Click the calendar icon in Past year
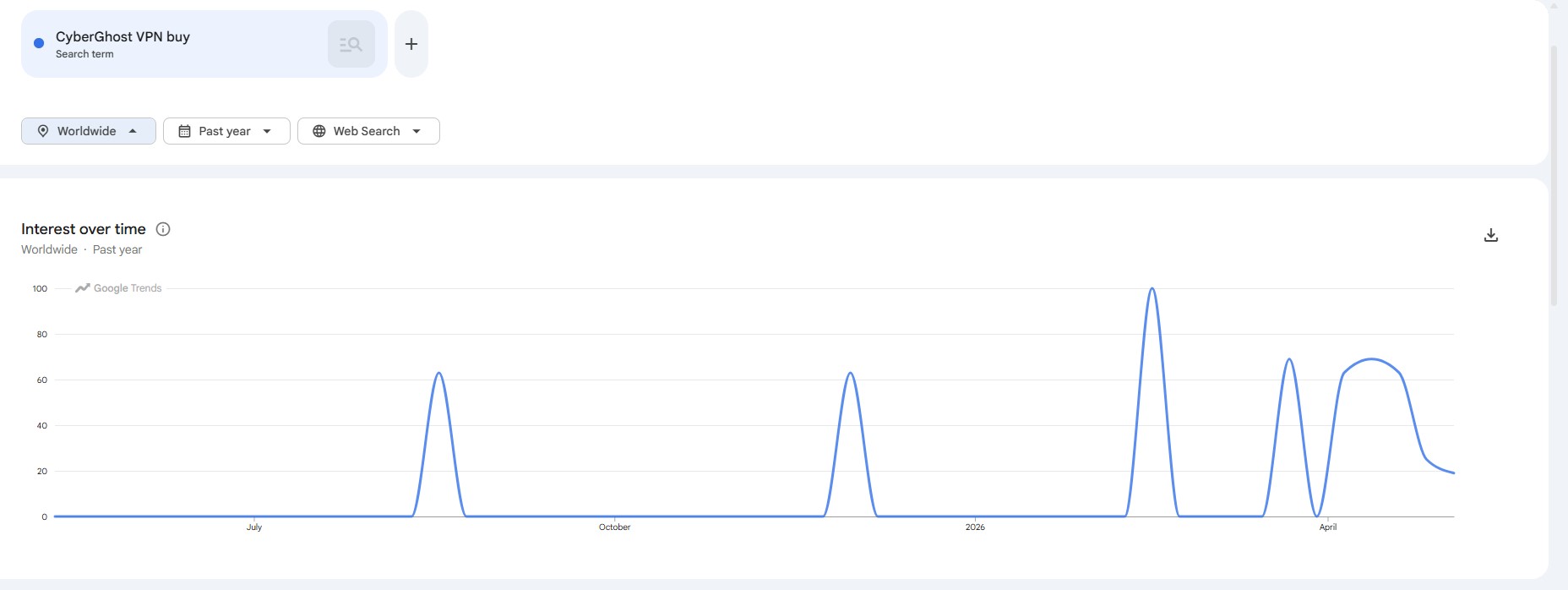This screenshot has height=590, width=1568. (x=184, y=131)
